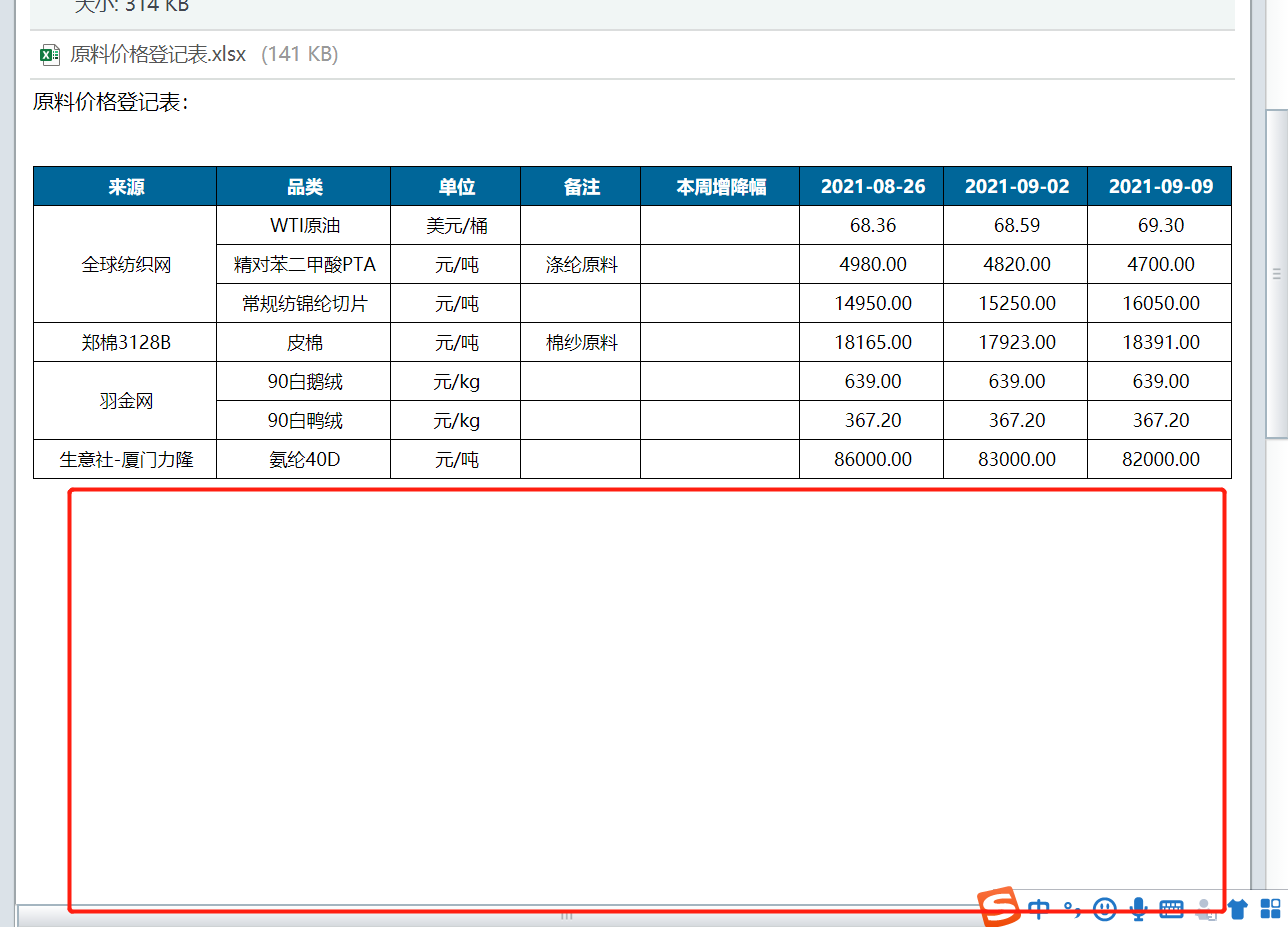Select the "2021-09-09" column header
This screenshot has width=1288, height=927.
point(1160,187)
